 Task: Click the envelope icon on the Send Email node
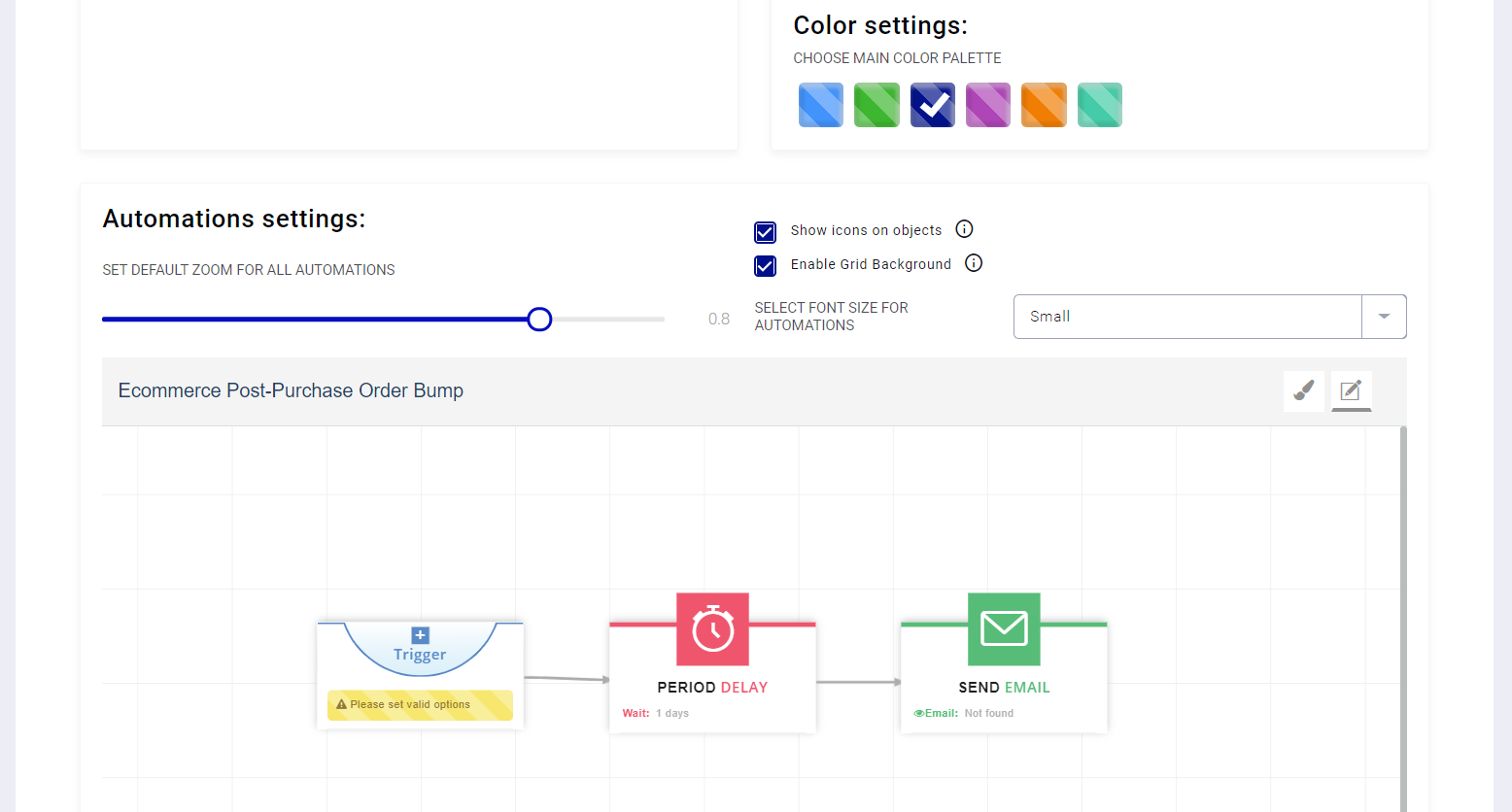click(x=1004, y=628)
